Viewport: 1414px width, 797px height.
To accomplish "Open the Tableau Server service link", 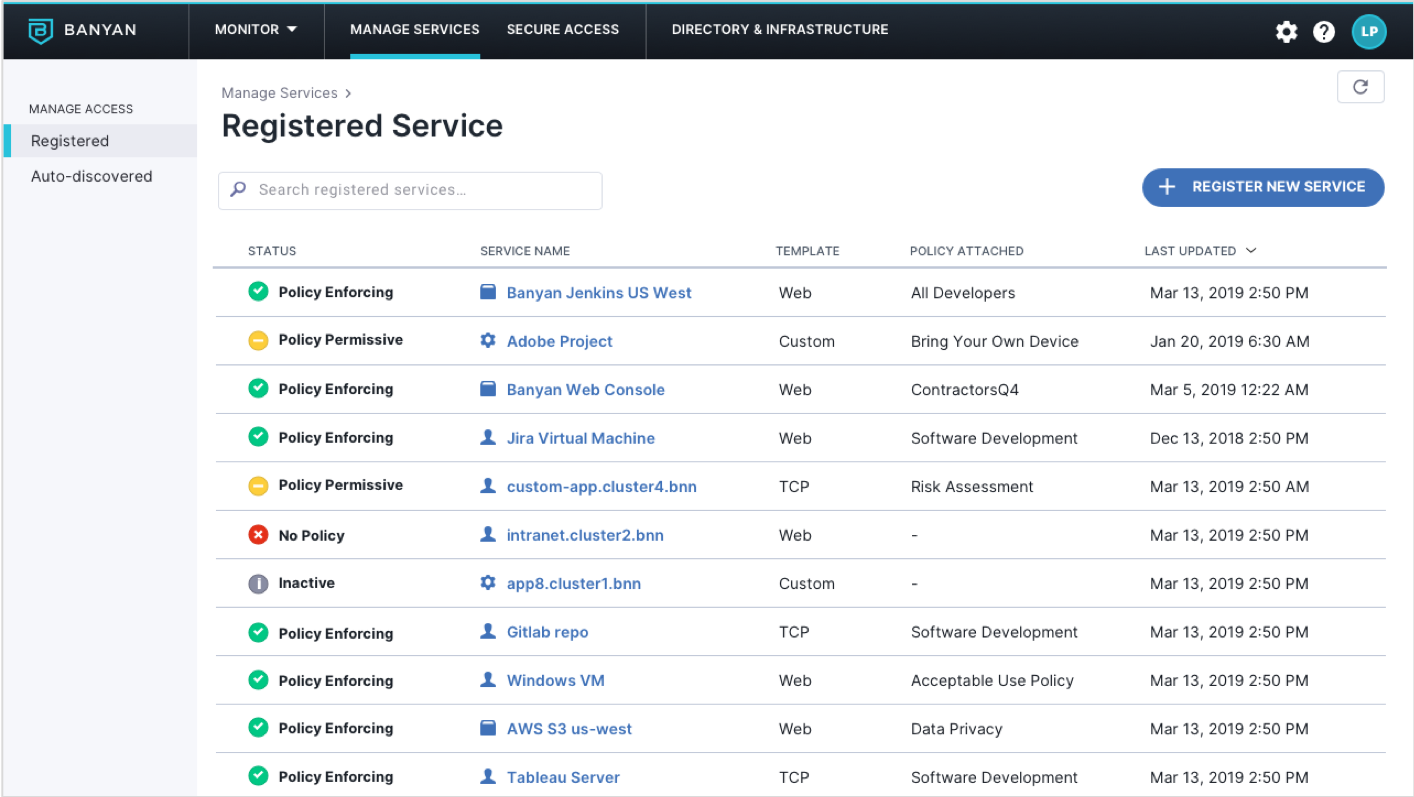I will click(x=563, y=777).
